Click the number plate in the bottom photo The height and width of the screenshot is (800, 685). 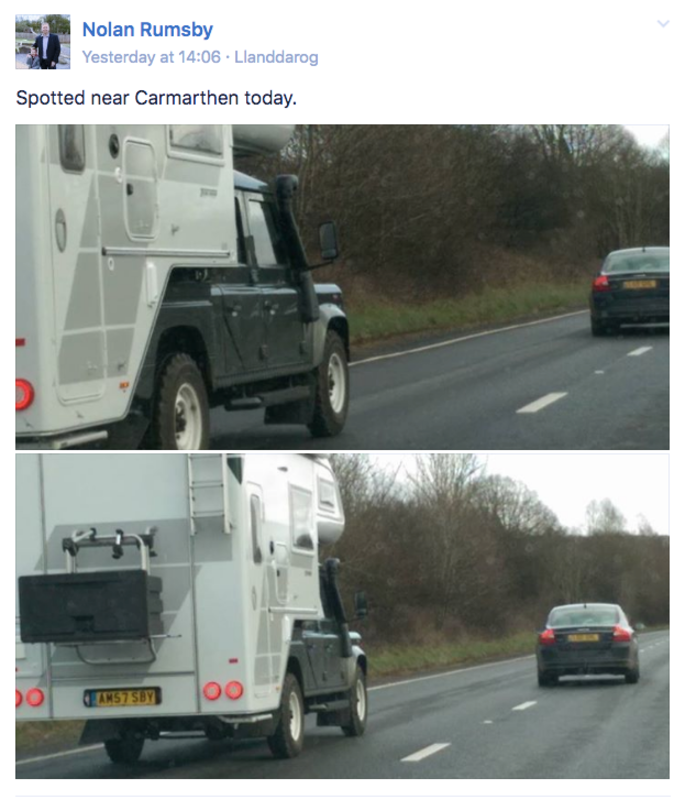pyautogui.click(x=122, y=697)
